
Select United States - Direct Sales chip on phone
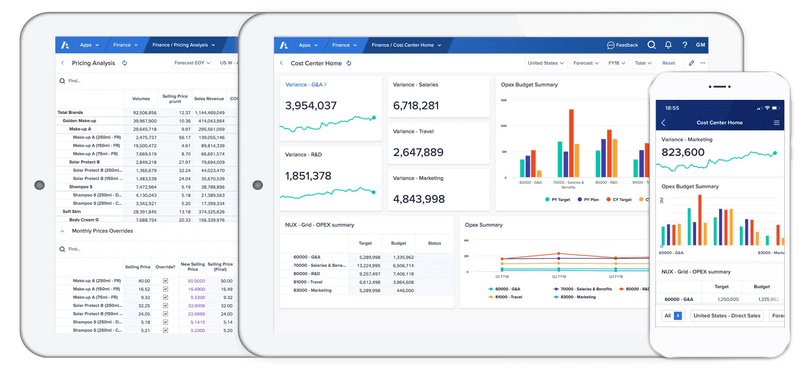point(727,316)
